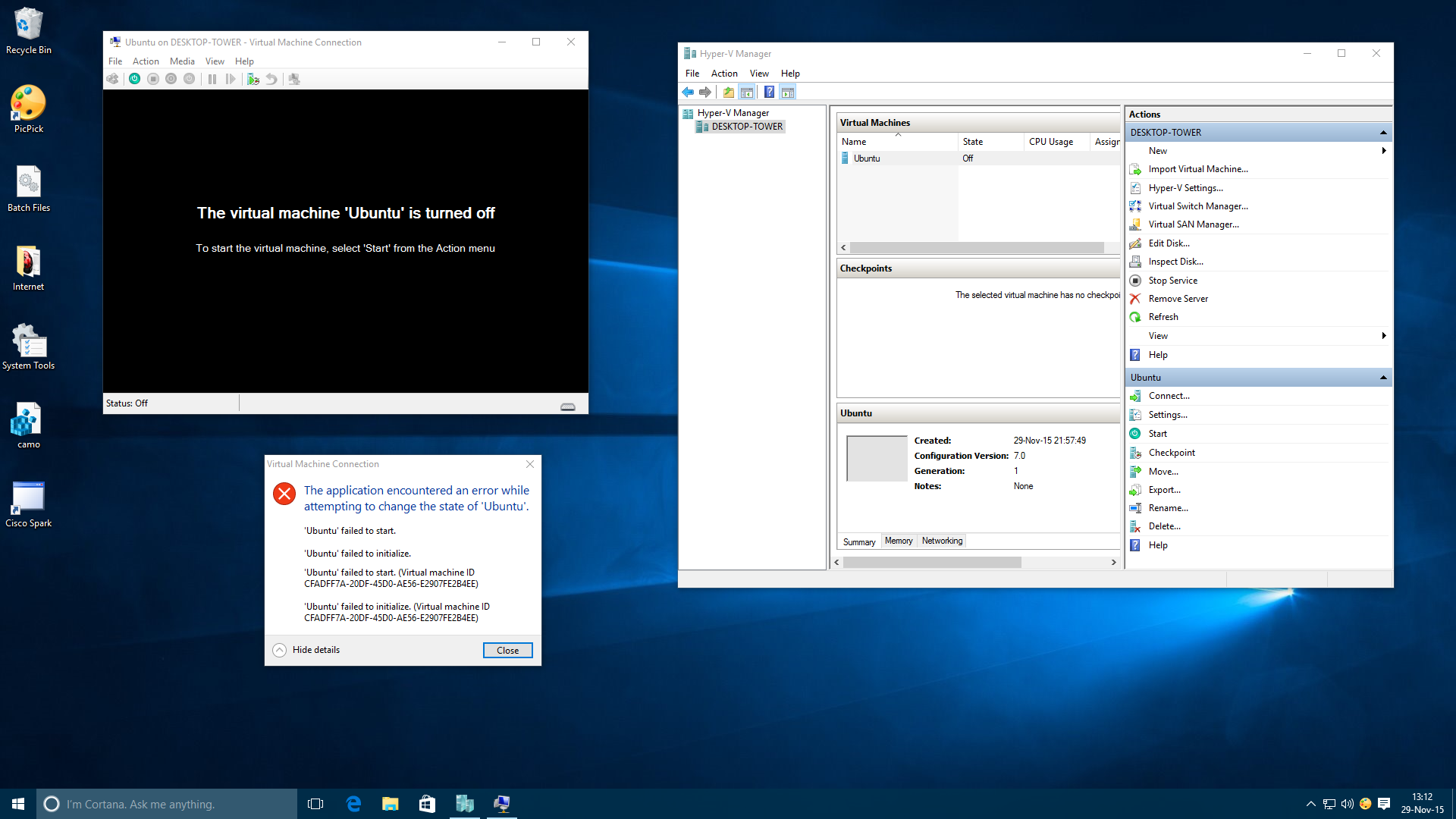Click the Turn Off stop icon in VM toolbar
1456x819 pixels.
point(153,79)
